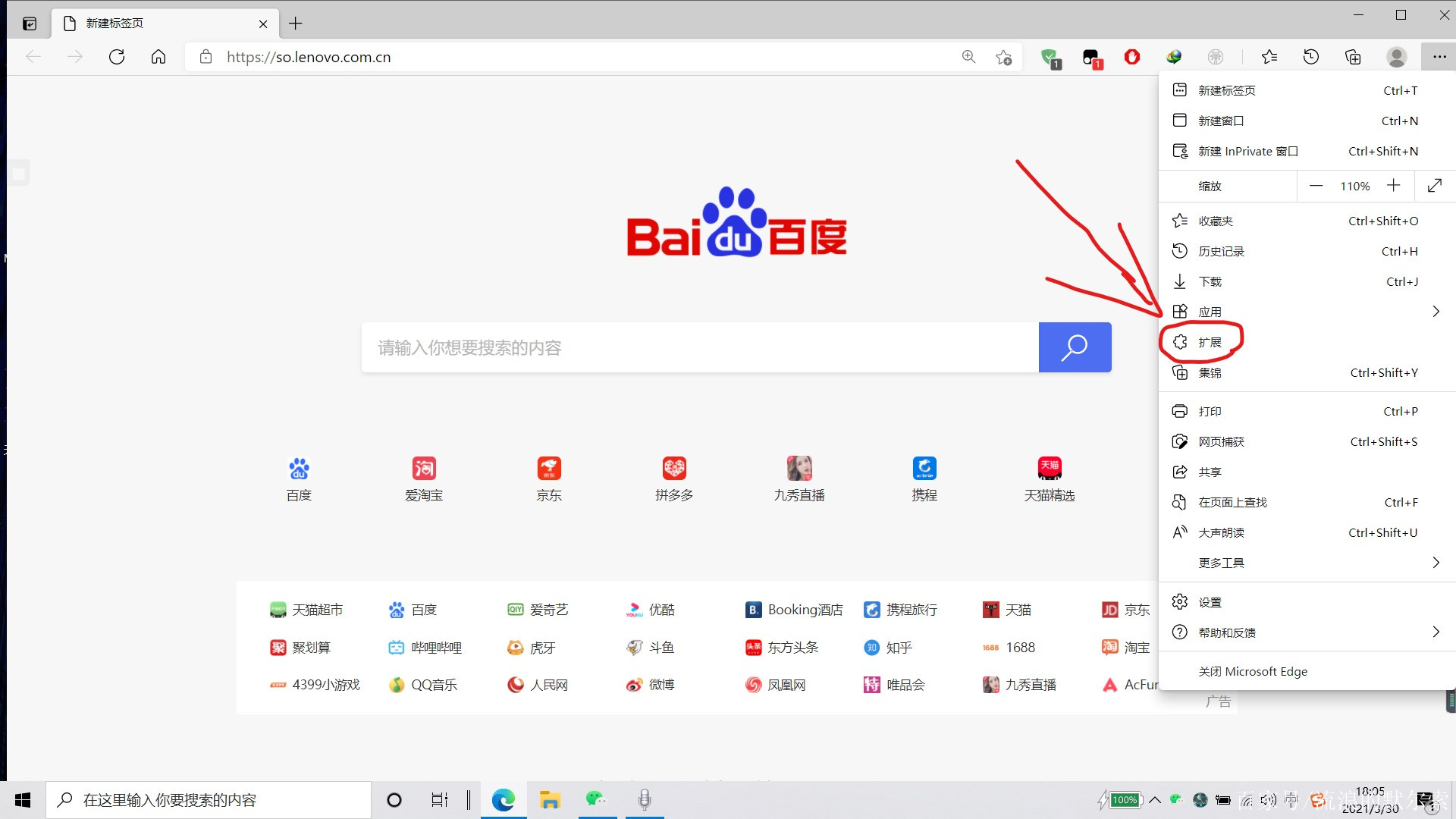
Task: Enter full screen via zoom row icon
Action: pyautogui.click(x=1435, y=186)
